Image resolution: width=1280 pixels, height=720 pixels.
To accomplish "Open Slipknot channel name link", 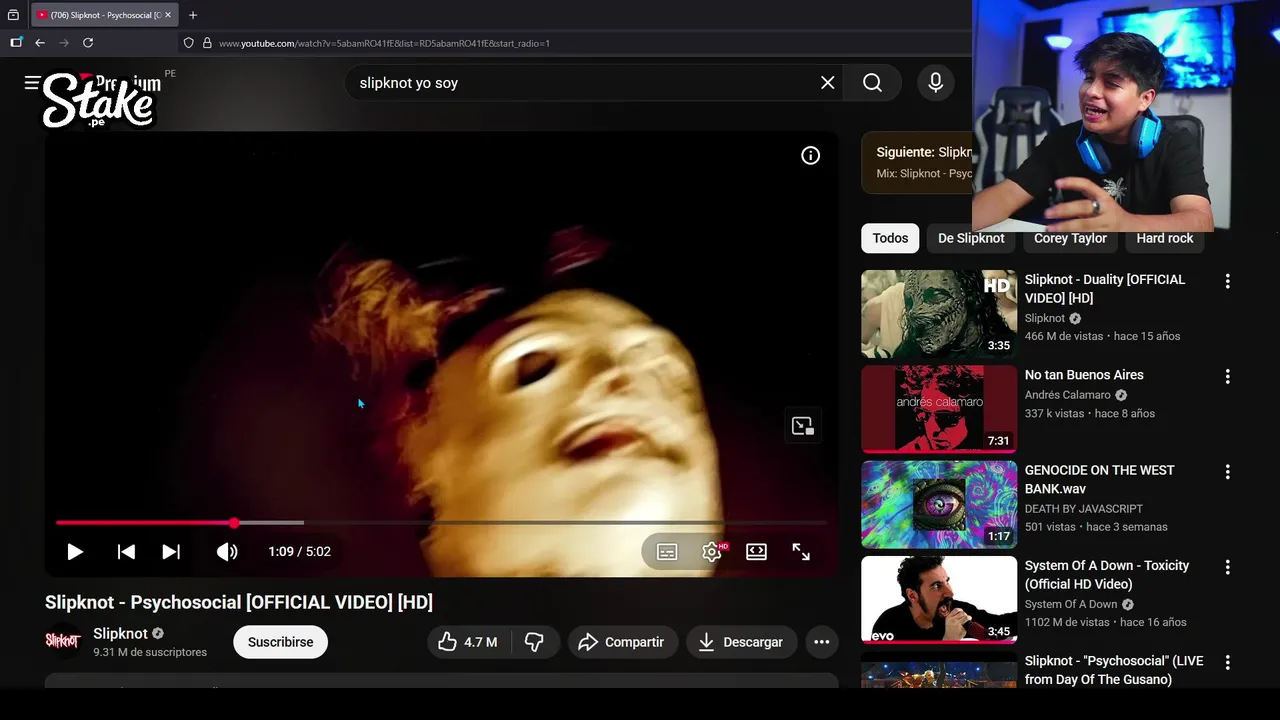I will [x=120, y=634].
